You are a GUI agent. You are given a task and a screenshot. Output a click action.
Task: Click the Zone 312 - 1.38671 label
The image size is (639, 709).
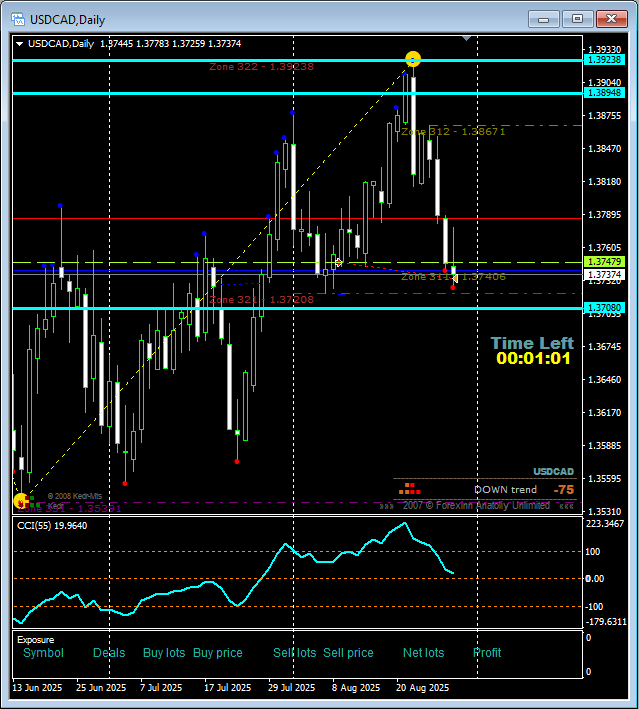point(453,132)
